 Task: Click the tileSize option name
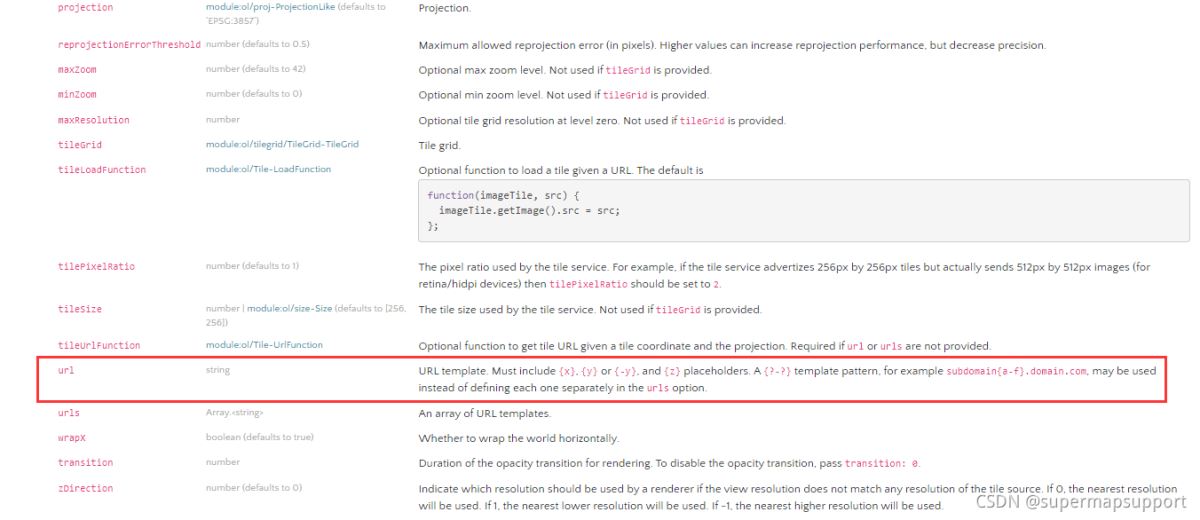(80, 309)
